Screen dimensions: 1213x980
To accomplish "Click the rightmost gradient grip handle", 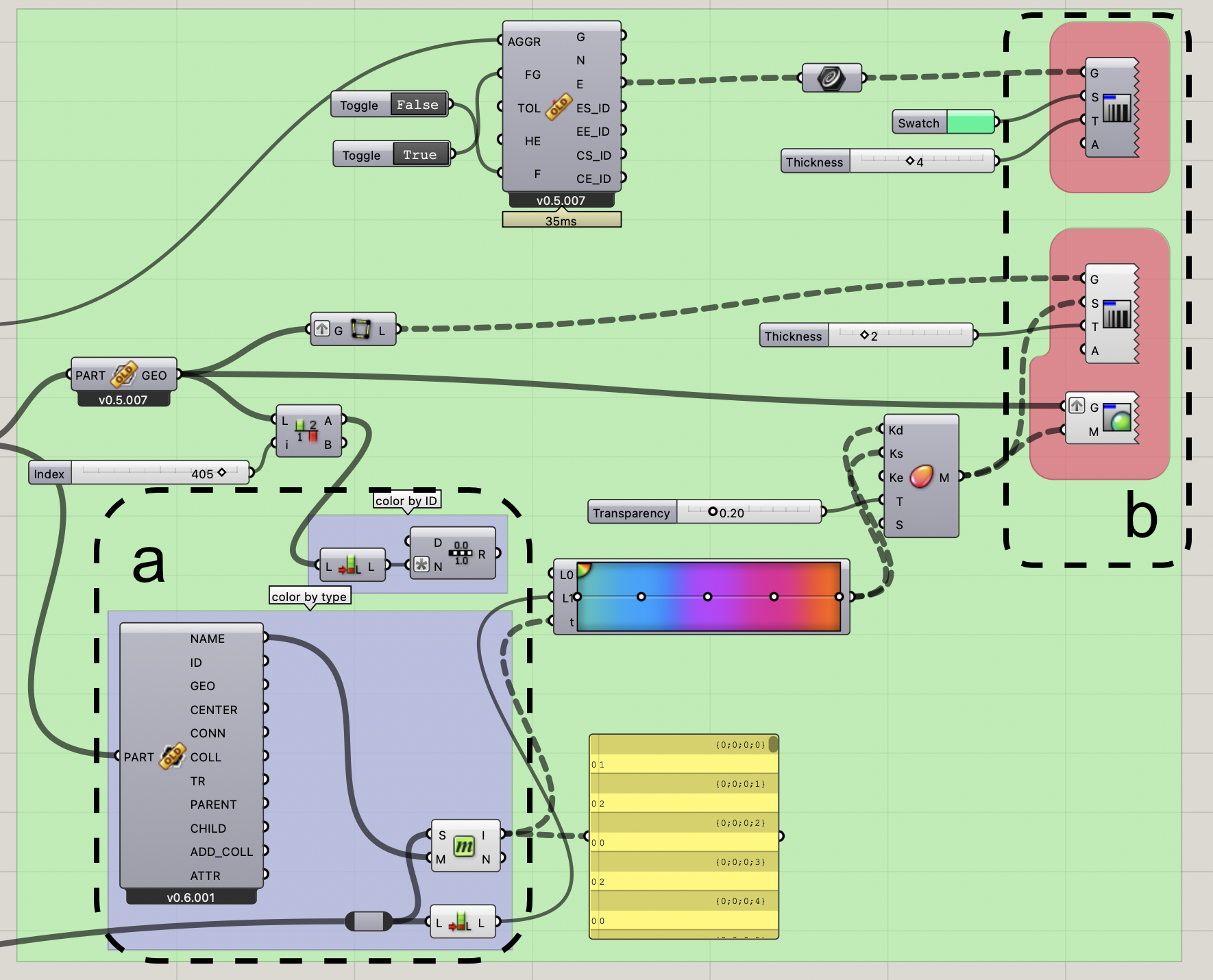I will (839, 597).
